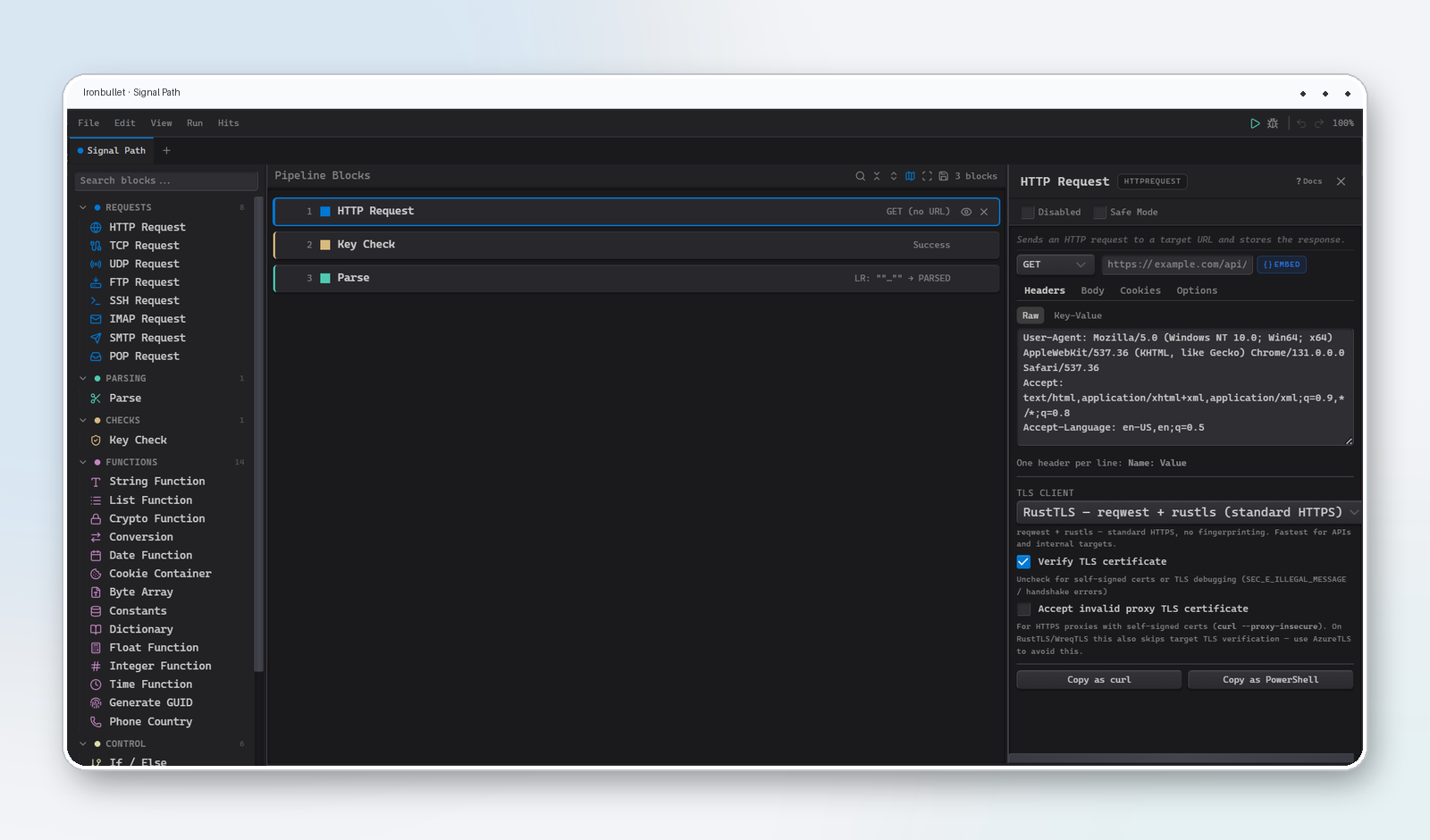The width and height of the screenshot is (1430, 840).
Task: Click the URL input field
Action: click(x=1176, y=265)
